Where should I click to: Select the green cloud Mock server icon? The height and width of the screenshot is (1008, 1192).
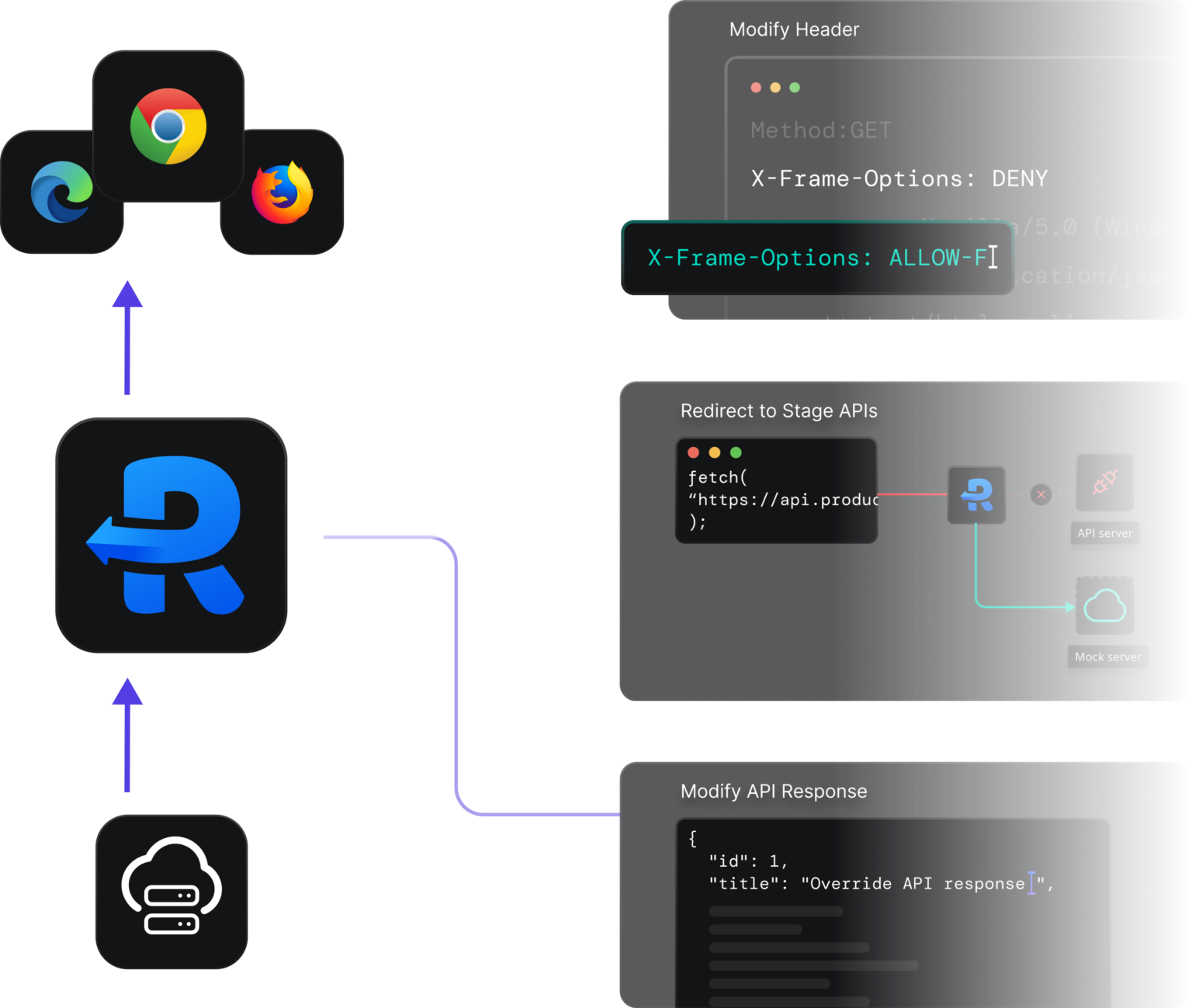click(1105, 607)
